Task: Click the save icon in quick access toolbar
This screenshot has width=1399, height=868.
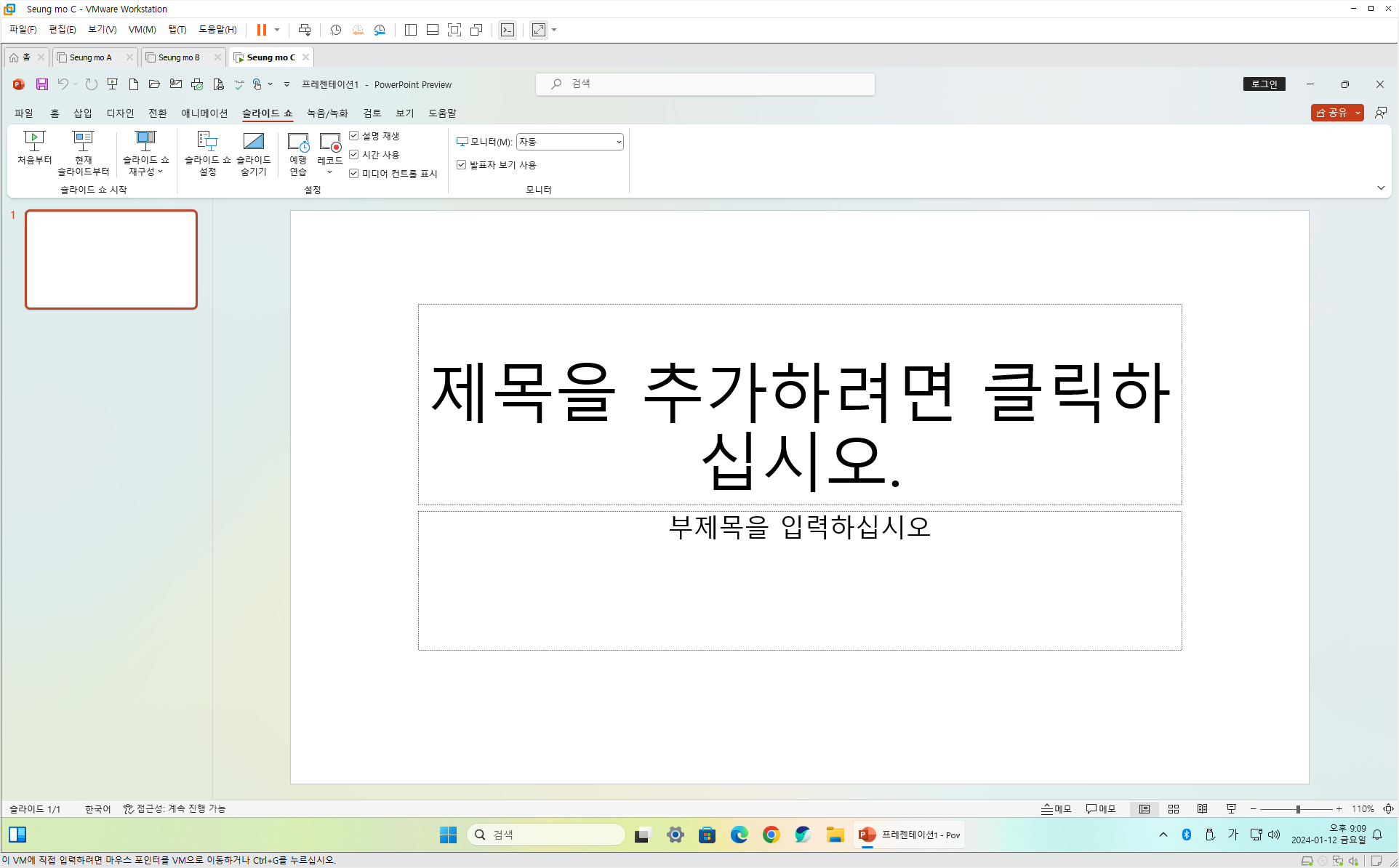Action: tap(42, 84)
